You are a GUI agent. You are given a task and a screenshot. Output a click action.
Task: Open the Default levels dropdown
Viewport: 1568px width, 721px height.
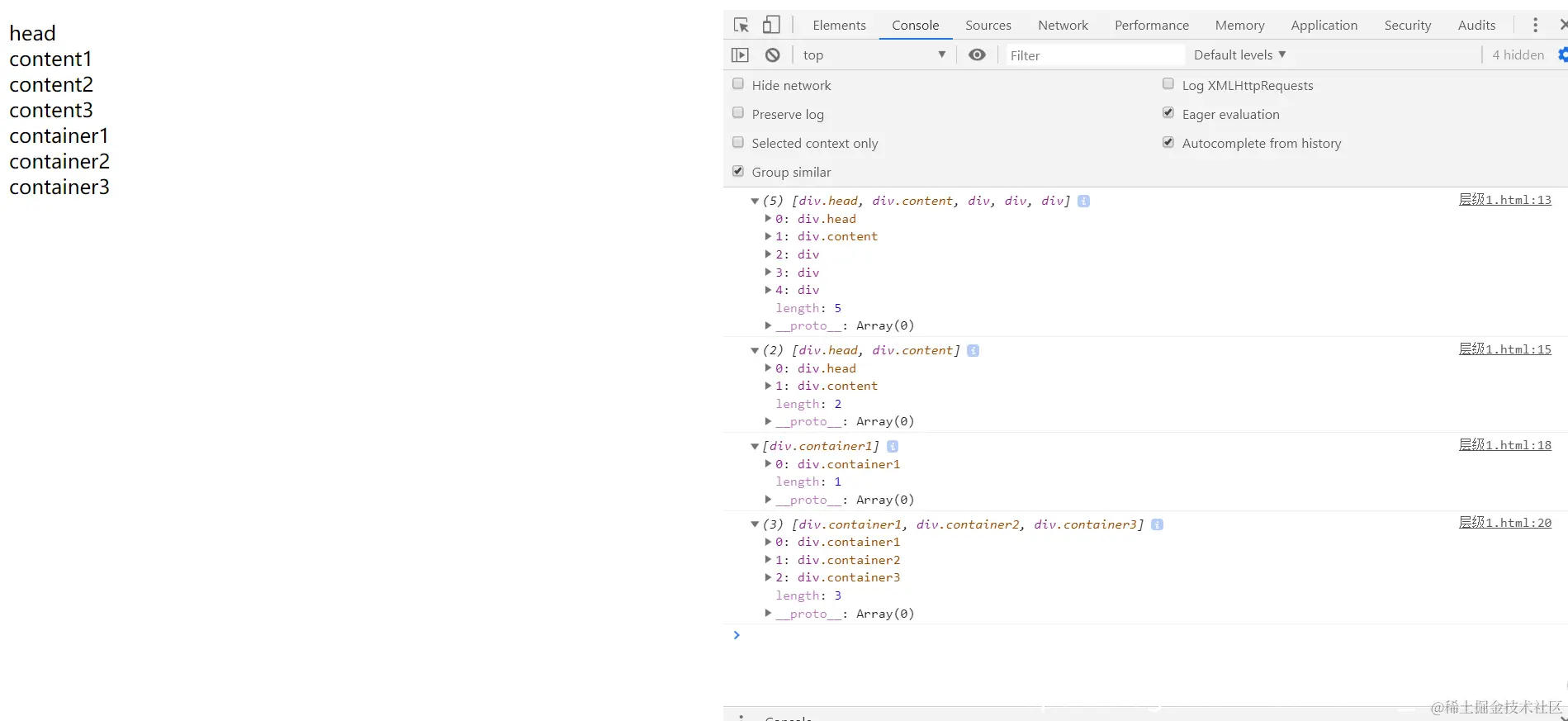[1239, 55]
